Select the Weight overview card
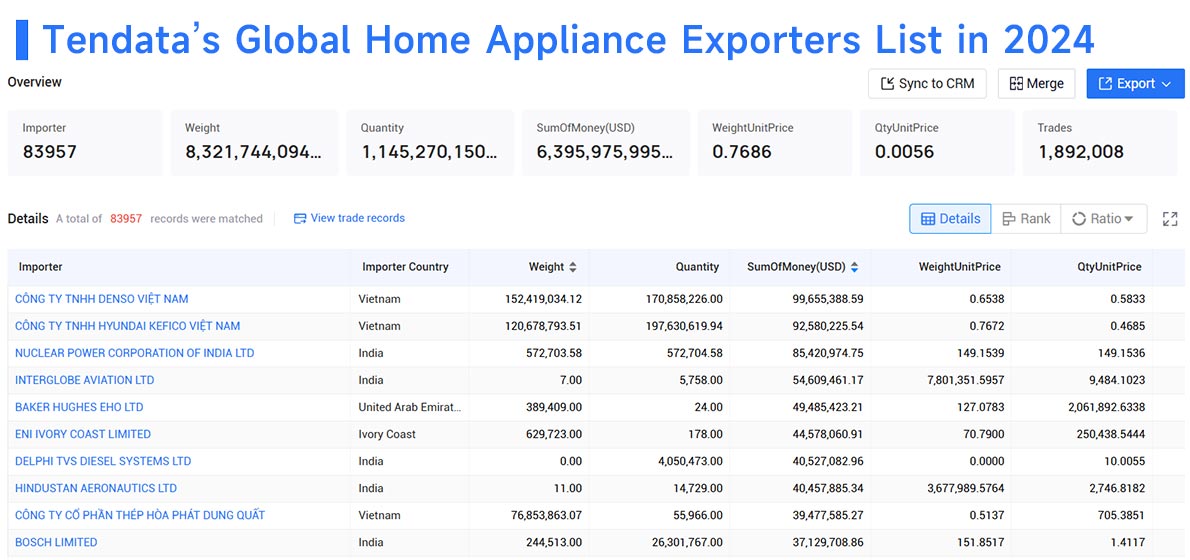The image size is (1190, 560). [254, 143]
